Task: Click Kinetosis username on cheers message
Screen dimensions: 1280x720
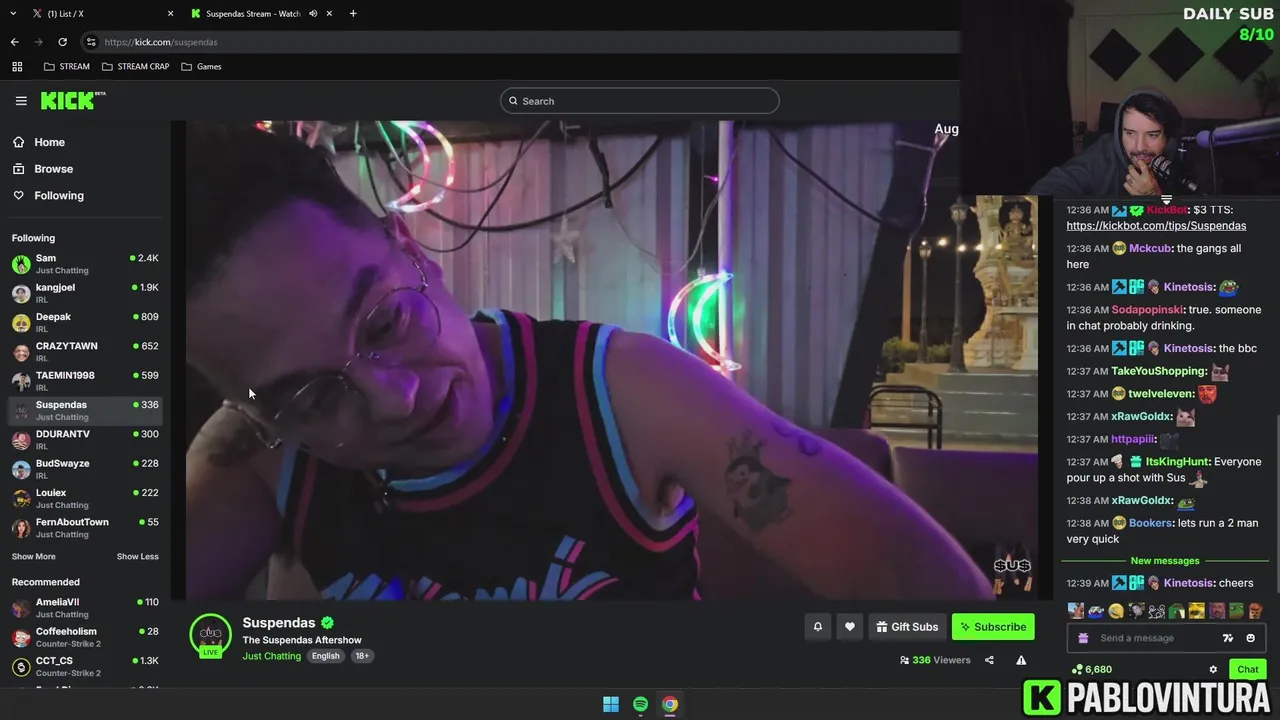Action: 1189,583
